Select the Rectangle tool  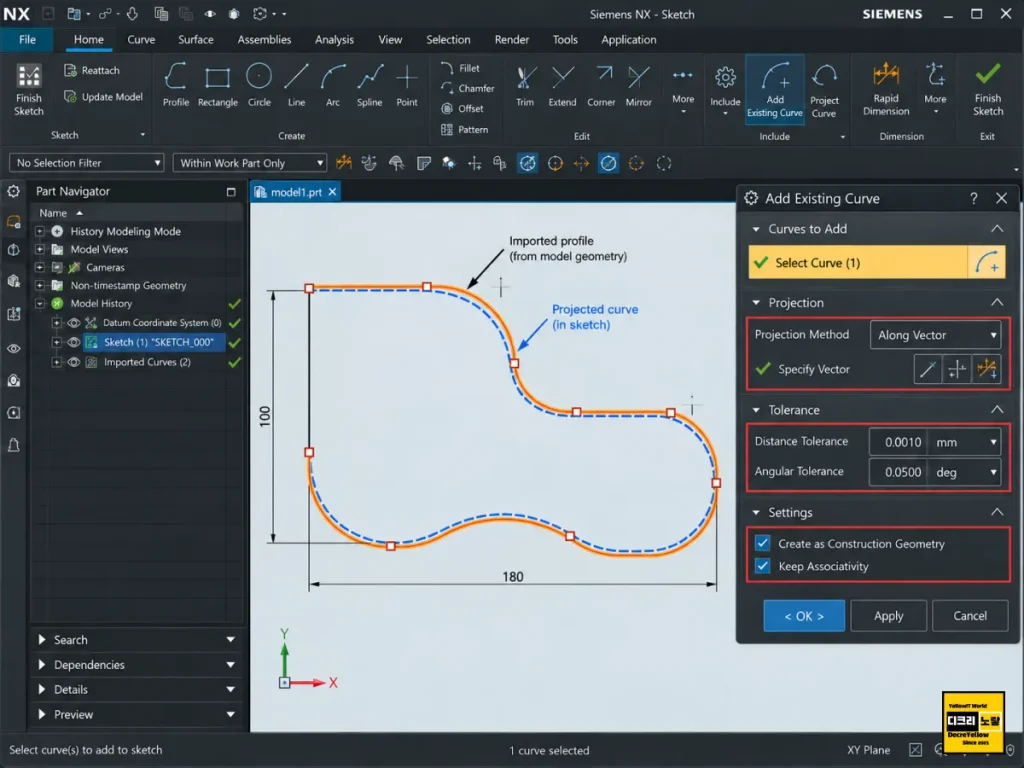point(217,85)
